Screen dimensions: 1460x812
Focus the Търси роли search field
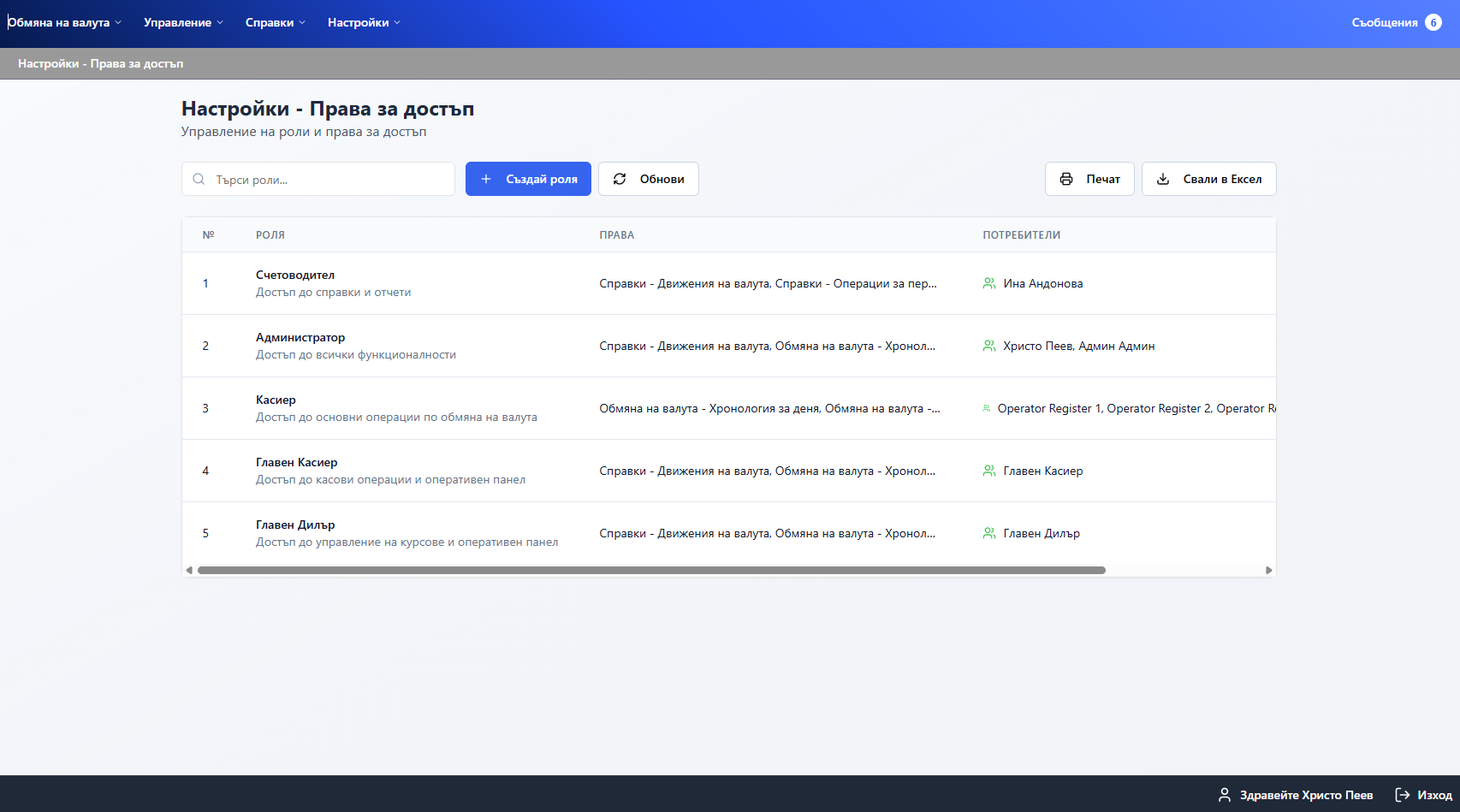pyautogui.click(x=329, y=180)
